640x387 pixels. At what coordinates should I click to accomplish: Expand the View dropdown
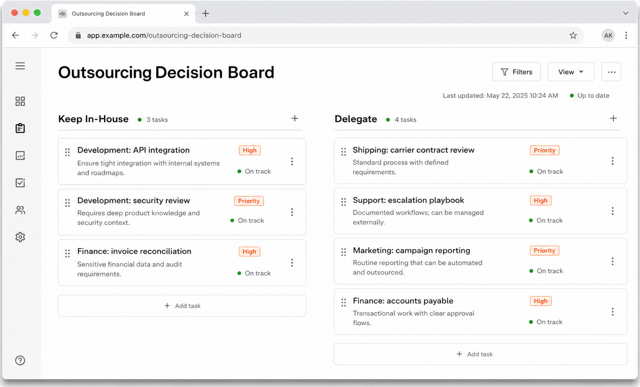(571, 72)
